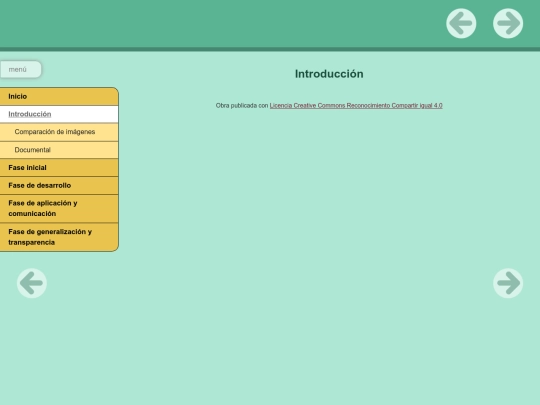The width and height of the screenshot is (540, 405).
Task: Open the Documental subpage
Action: click(x=59, y=150)
